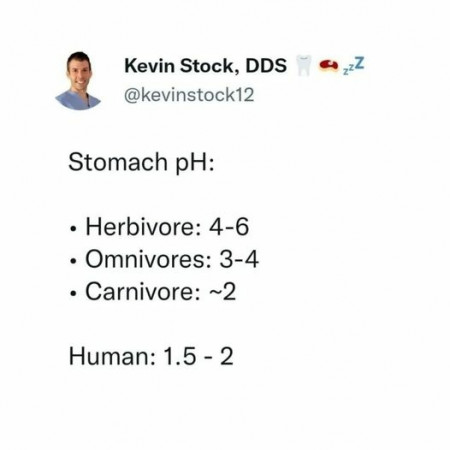Click the blue zzz sleep emoji
Viewport: 450px width, 450px height.
click(x=353, y=65)
